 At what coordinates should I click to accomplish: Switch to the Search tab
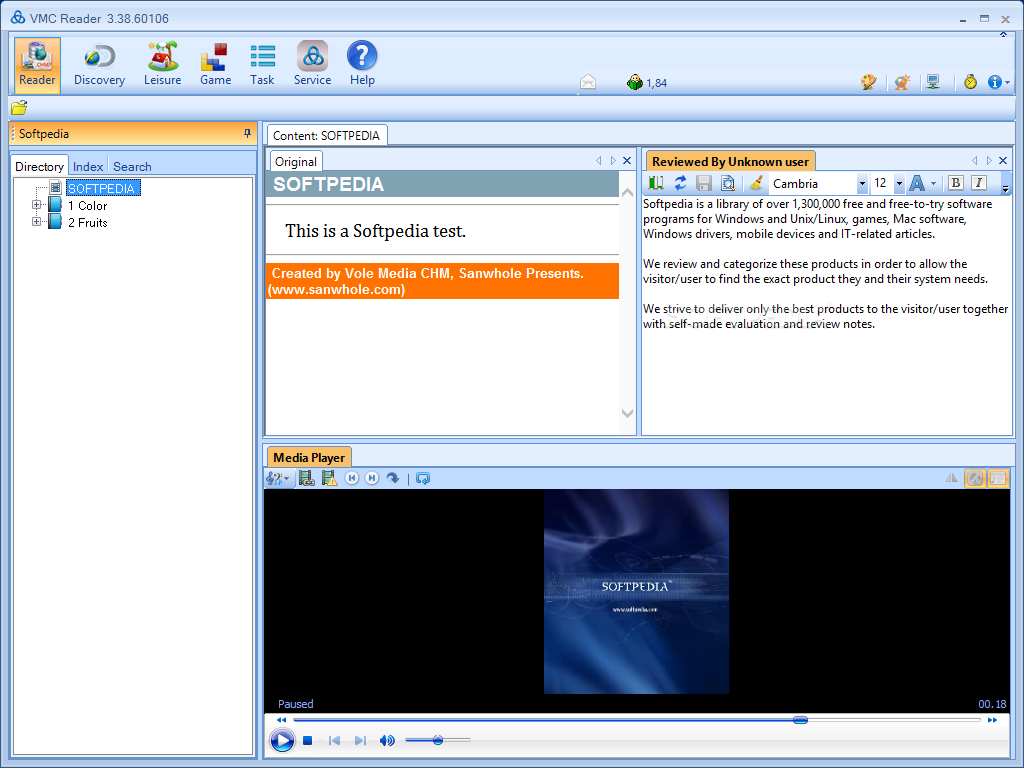132,167
